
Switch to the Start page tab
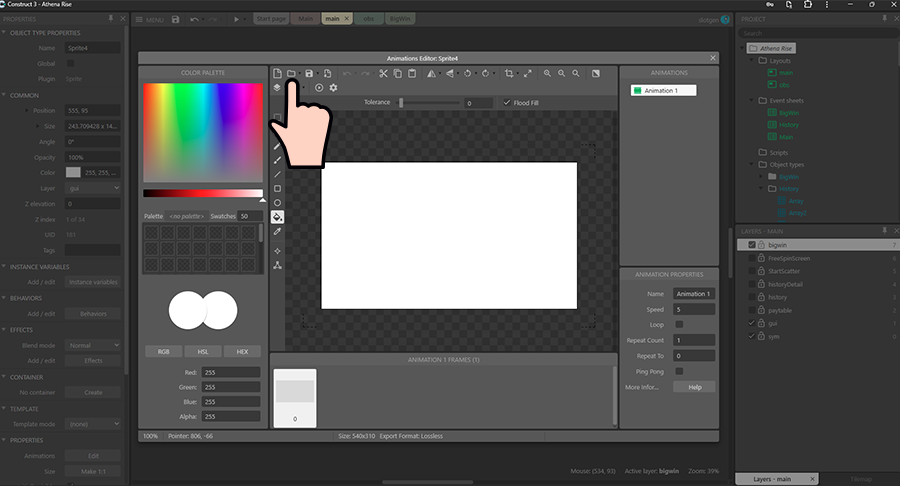click(x=271, y=19)
